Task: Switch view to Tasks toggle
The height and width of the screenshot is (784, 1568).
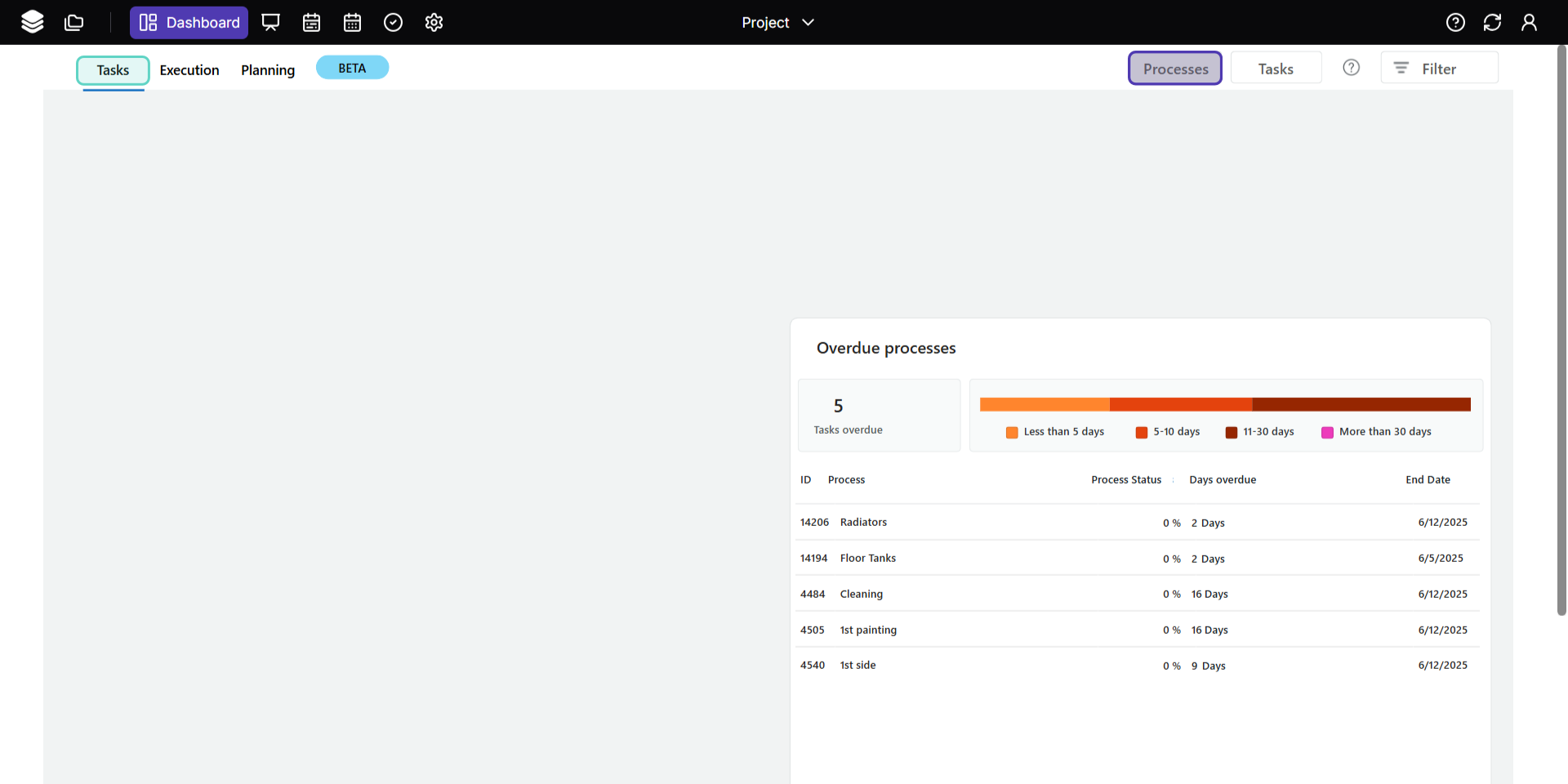Action: click(1276, 69)
